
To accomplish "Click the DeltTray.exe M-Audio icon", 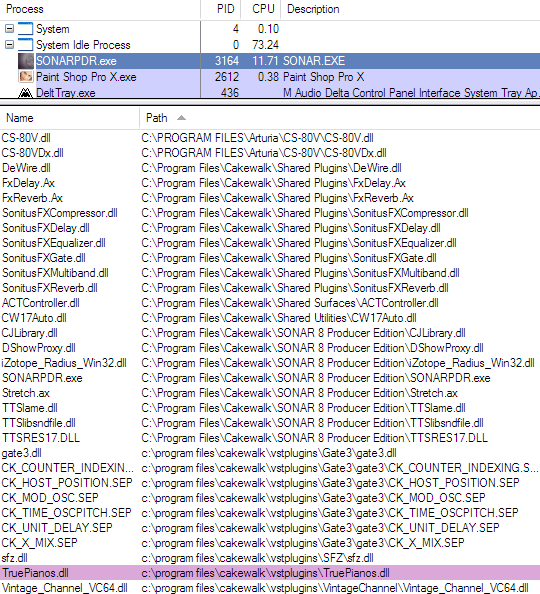I will click(x=25, y=92).
